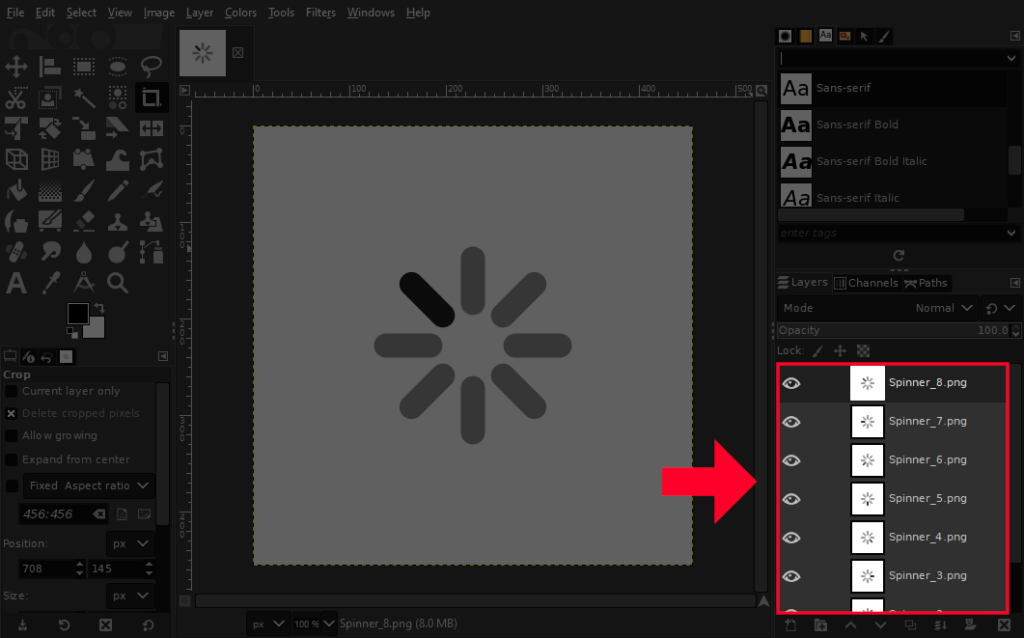Switch to the Channels tab
Image resolution: width=1024 pixels, height=638 pixels.
(x=866, y=282)
